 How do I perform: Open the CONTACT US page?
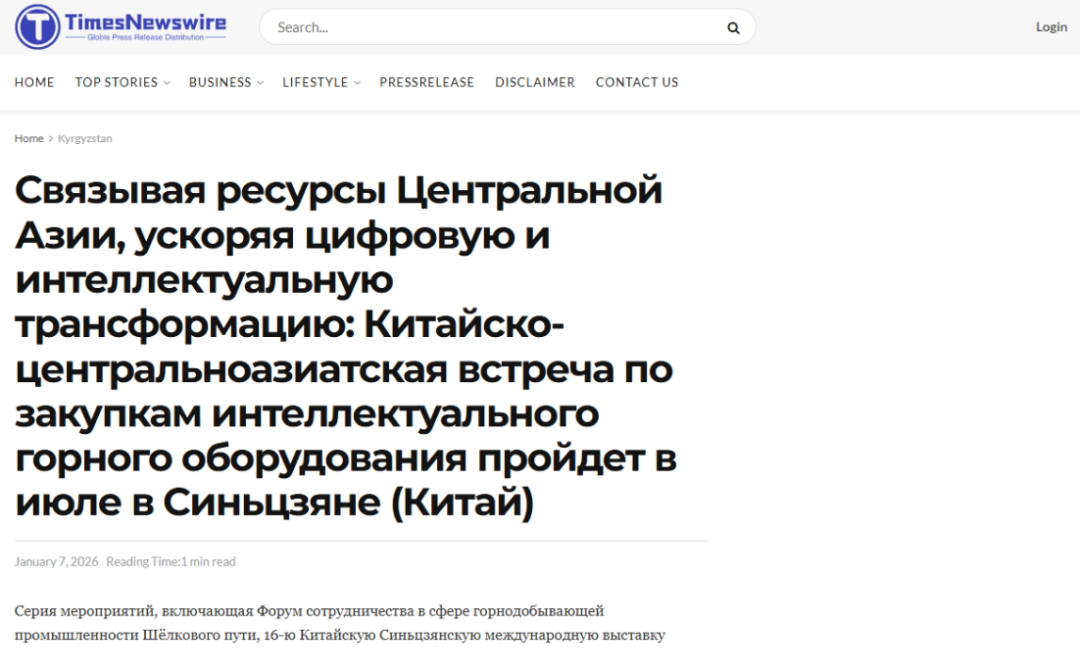(x=636, y=82)
